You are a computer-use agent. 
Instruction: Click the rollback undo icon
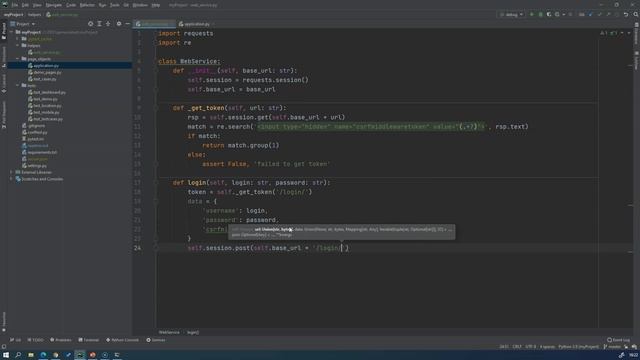pos(626,15)
